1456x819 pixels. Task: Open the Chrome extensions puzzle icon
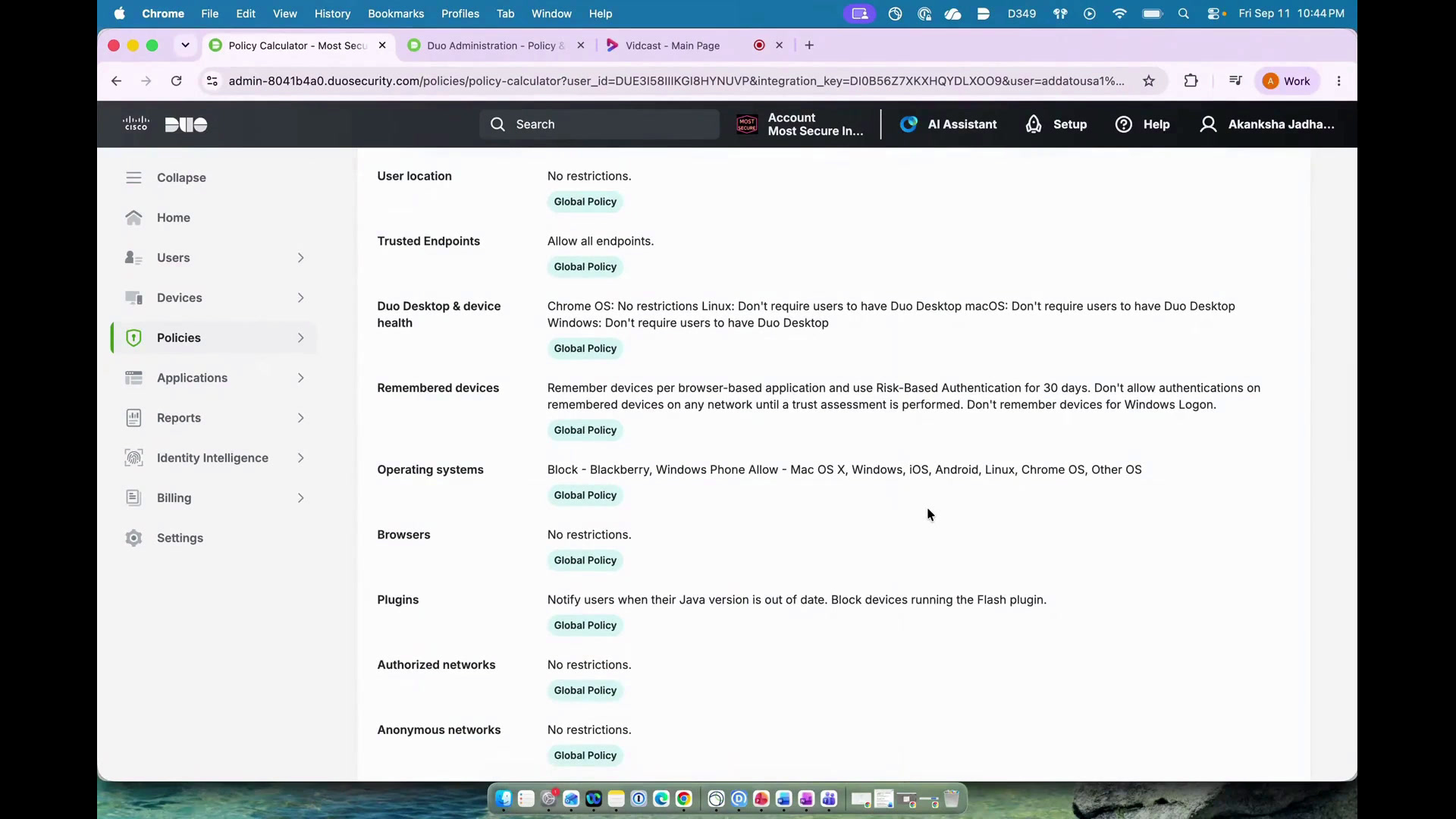click(1191, 81)
